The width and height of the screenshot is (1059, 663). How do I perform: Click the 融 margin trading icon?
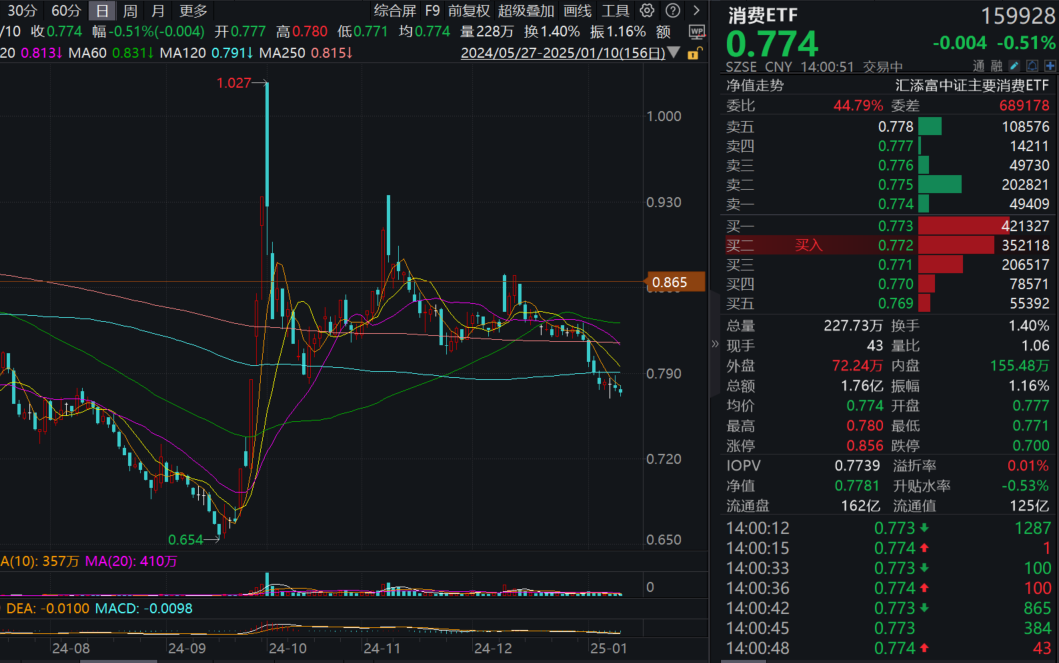coord(998,64)
